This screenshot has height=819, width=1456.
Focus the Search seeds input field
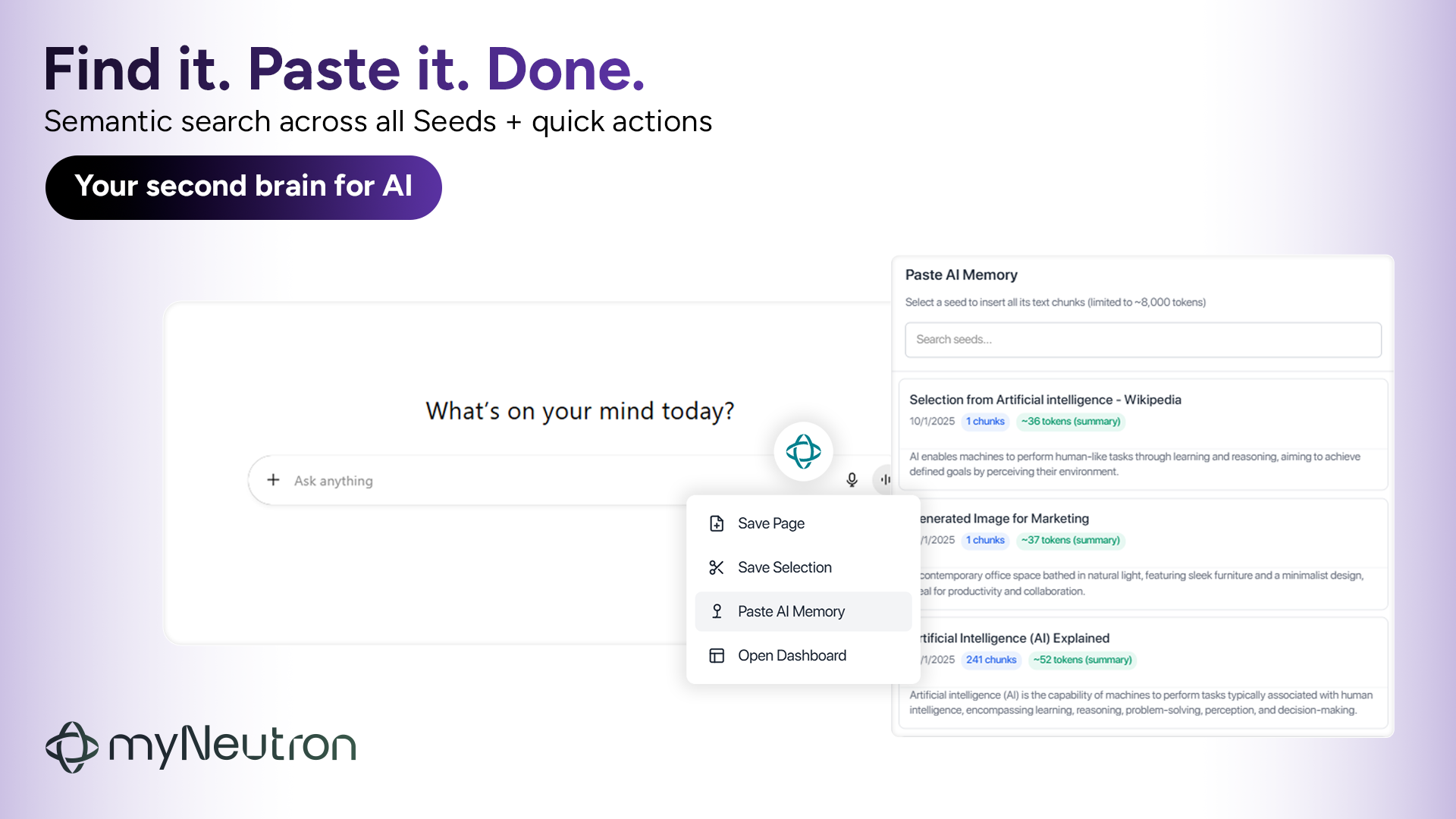coord(1142,340)
